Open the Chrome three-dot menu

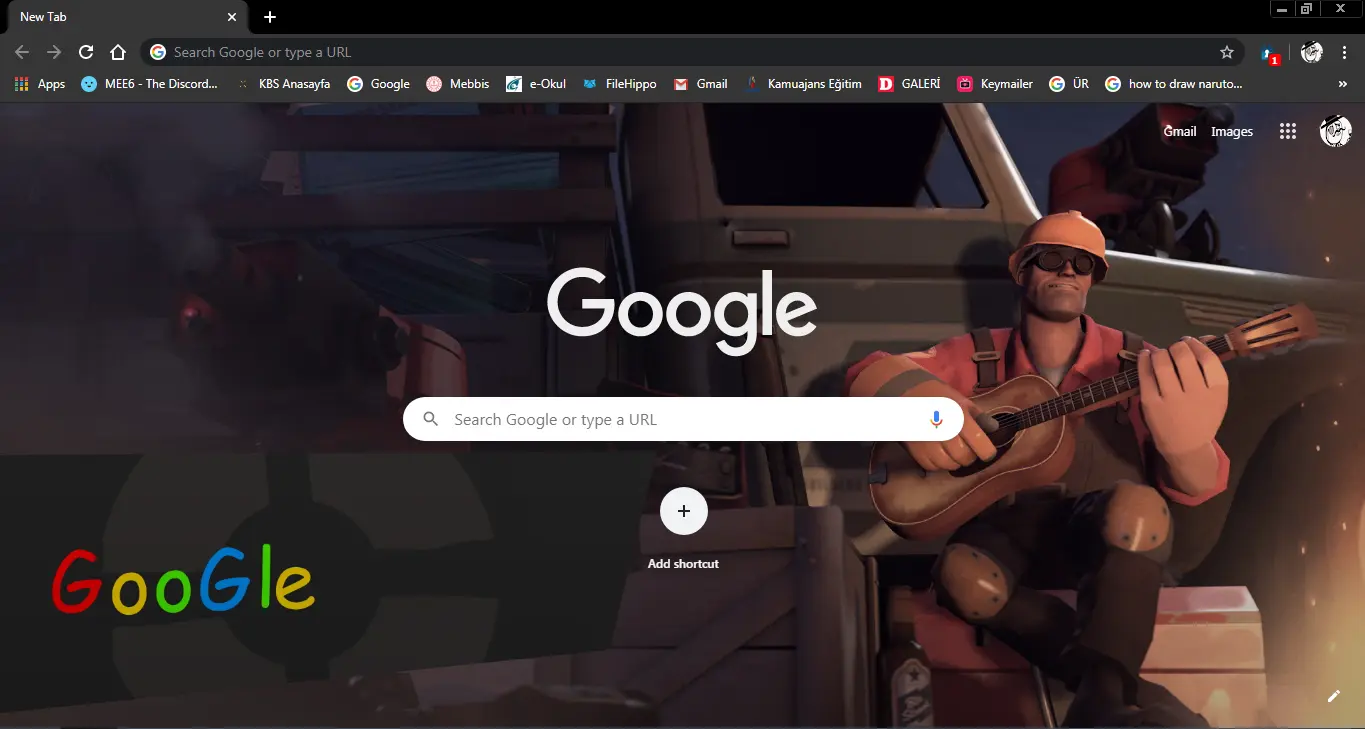pos(1344,52)
